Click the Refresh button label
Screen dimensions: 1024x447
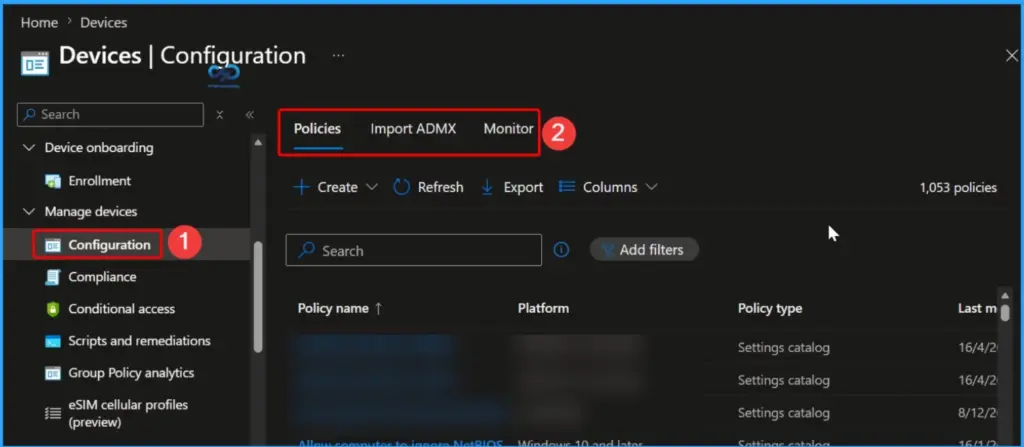(440, 188)
